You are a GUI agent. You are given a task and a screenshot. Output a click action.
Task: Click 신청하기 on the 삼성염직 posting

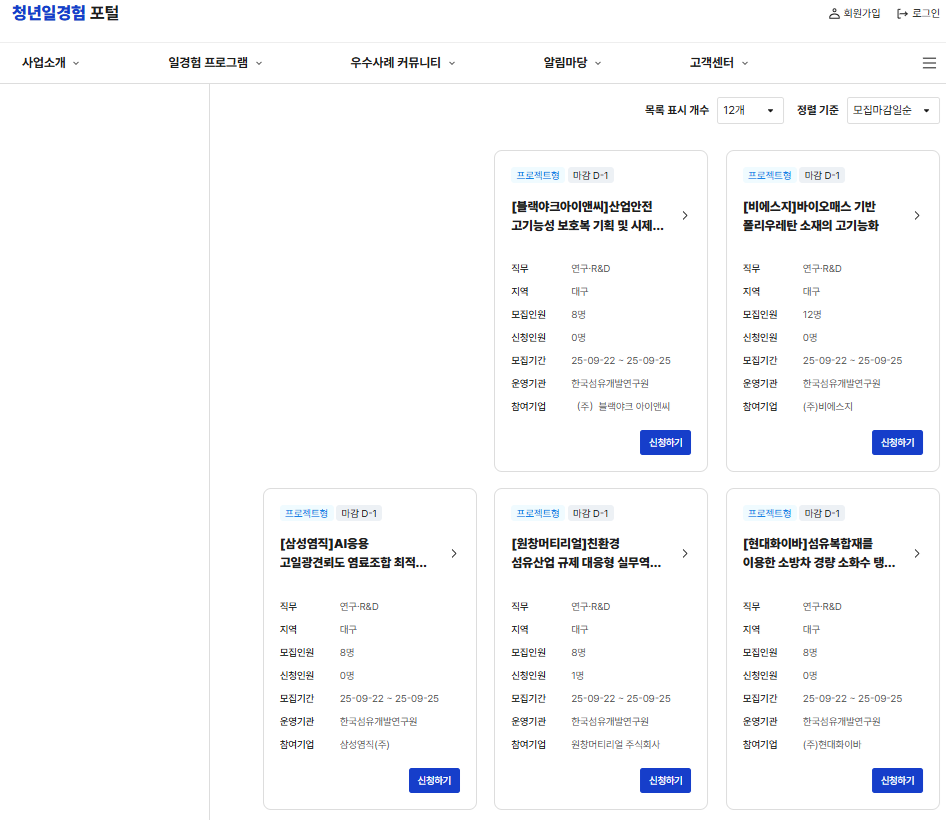coord(434,780)
